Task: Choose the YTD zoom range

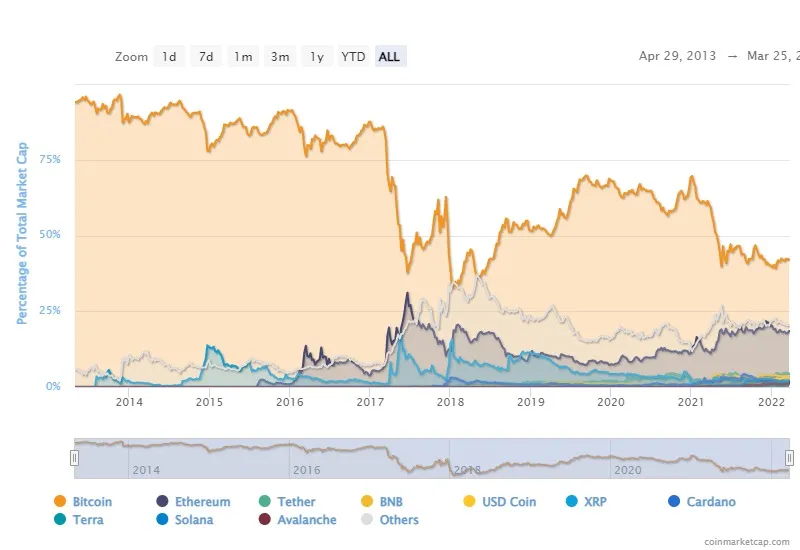Action: pos(353,57)
